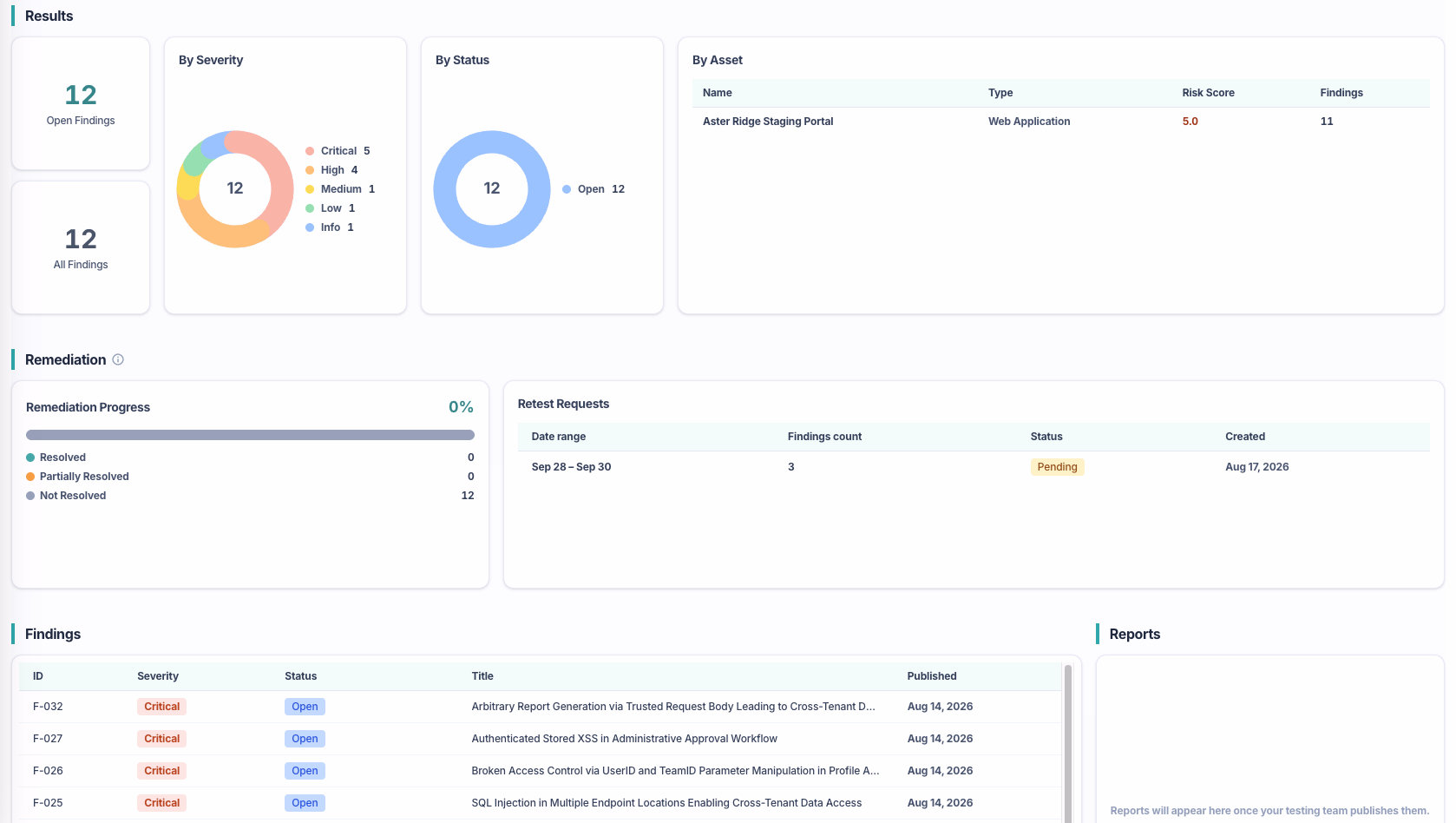Click Web Application type cell

[x=1029, y=122]
